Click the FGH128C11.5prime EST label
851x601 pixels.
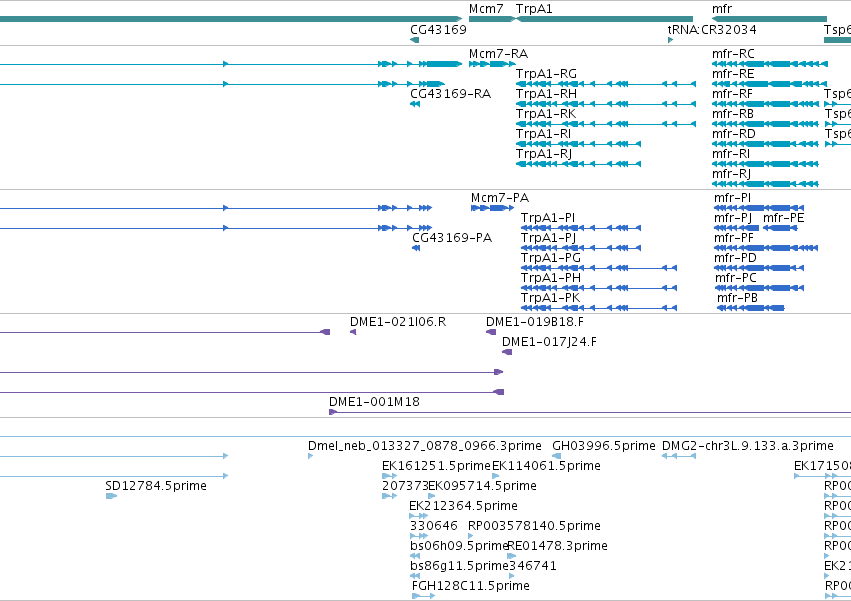471,587
